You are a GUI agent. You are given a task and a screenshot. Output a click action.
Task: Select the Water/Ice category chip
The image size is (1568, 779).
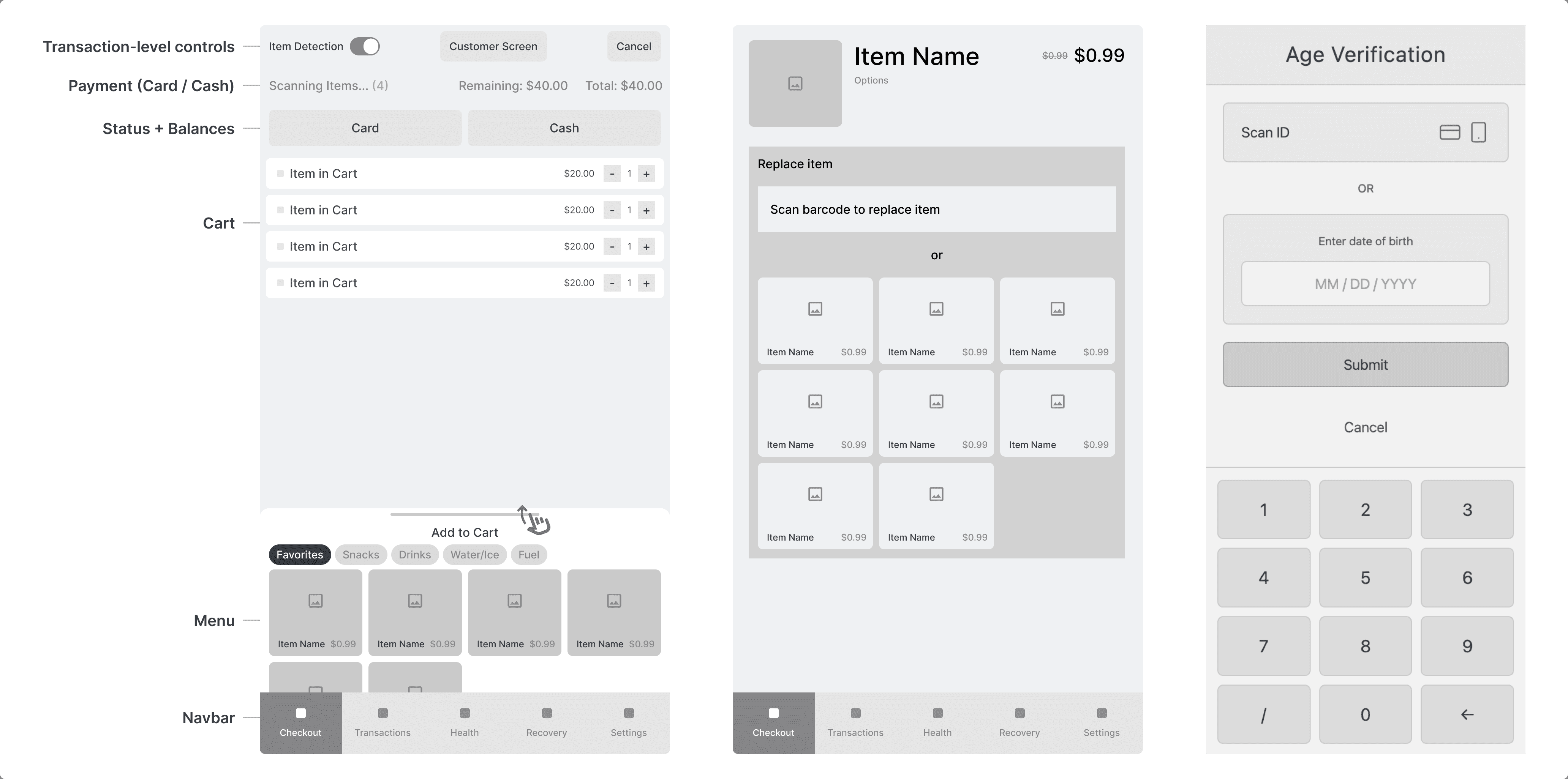(x=474, y=555)
